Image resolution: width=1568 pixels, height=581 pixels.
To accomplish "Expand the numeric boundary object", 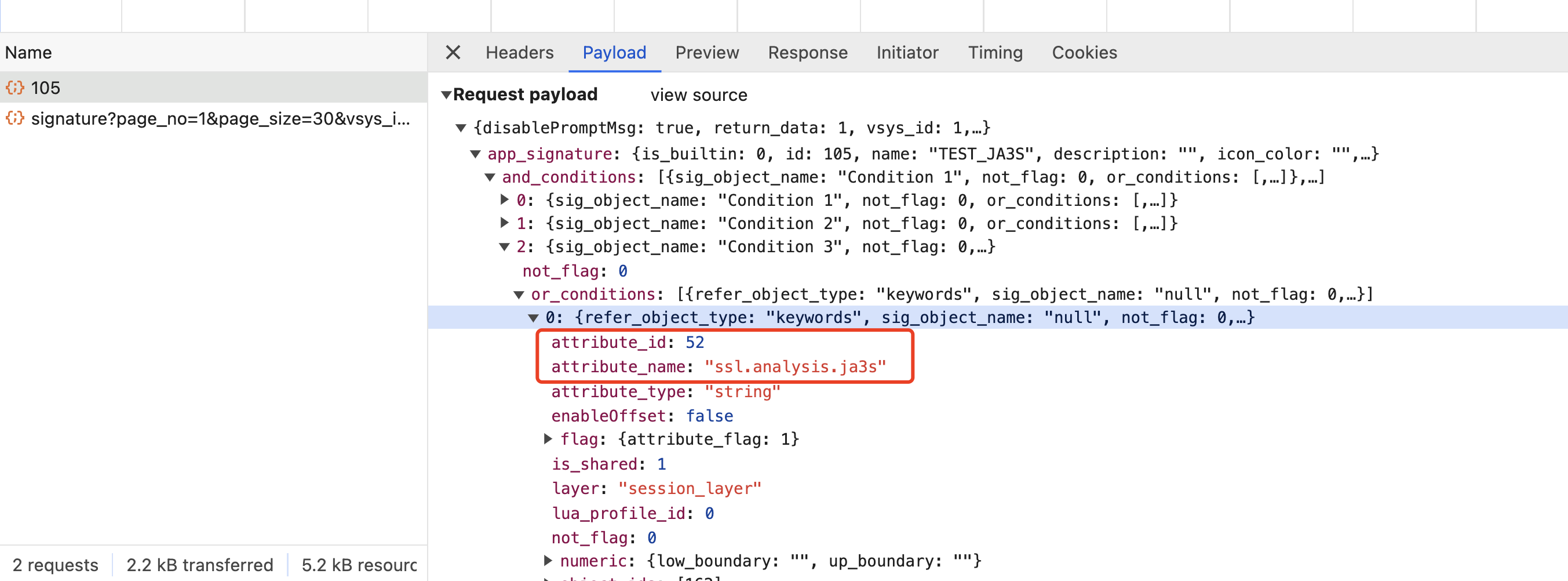I will click(548, 560).
